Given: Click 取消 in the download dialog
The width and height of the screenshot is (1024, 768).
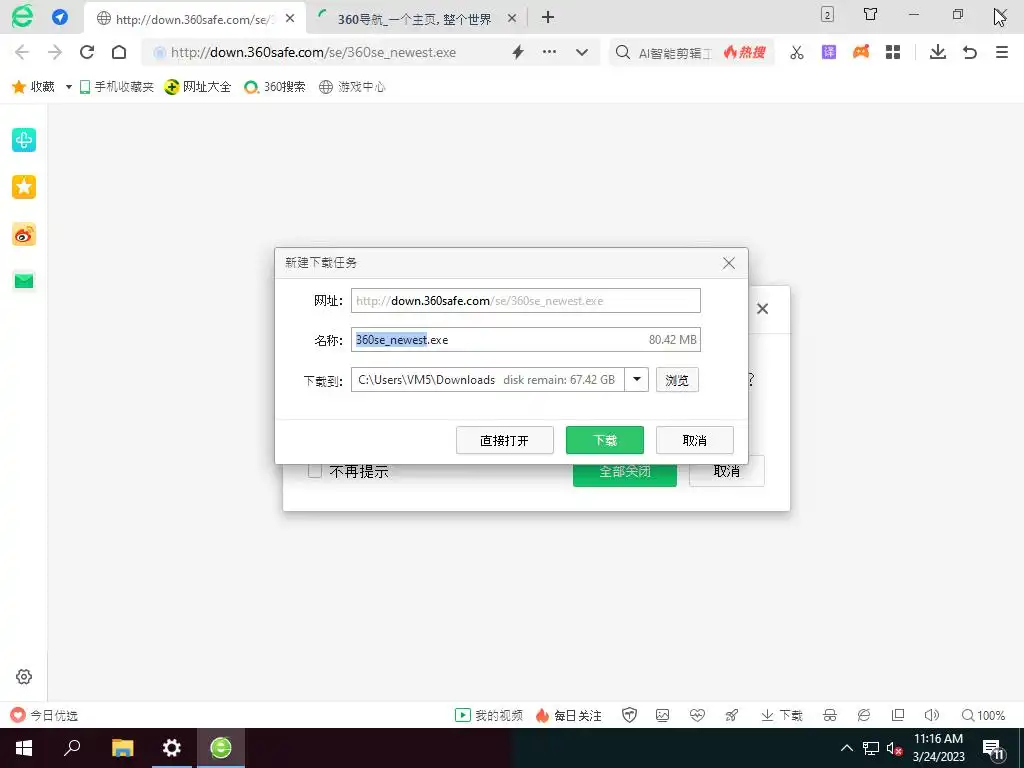Looking at the screenshot, I should coord(695,440).
